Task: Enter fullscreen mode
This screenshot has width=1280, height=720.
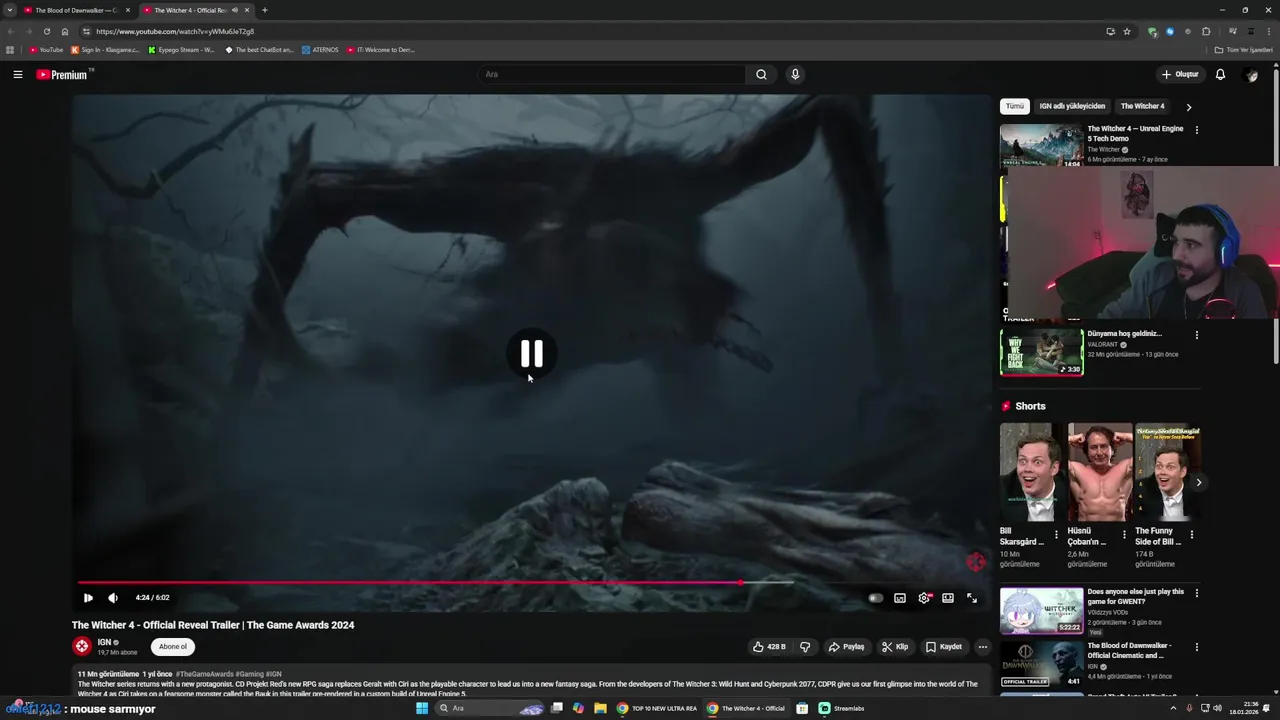Action: (972, 598)
